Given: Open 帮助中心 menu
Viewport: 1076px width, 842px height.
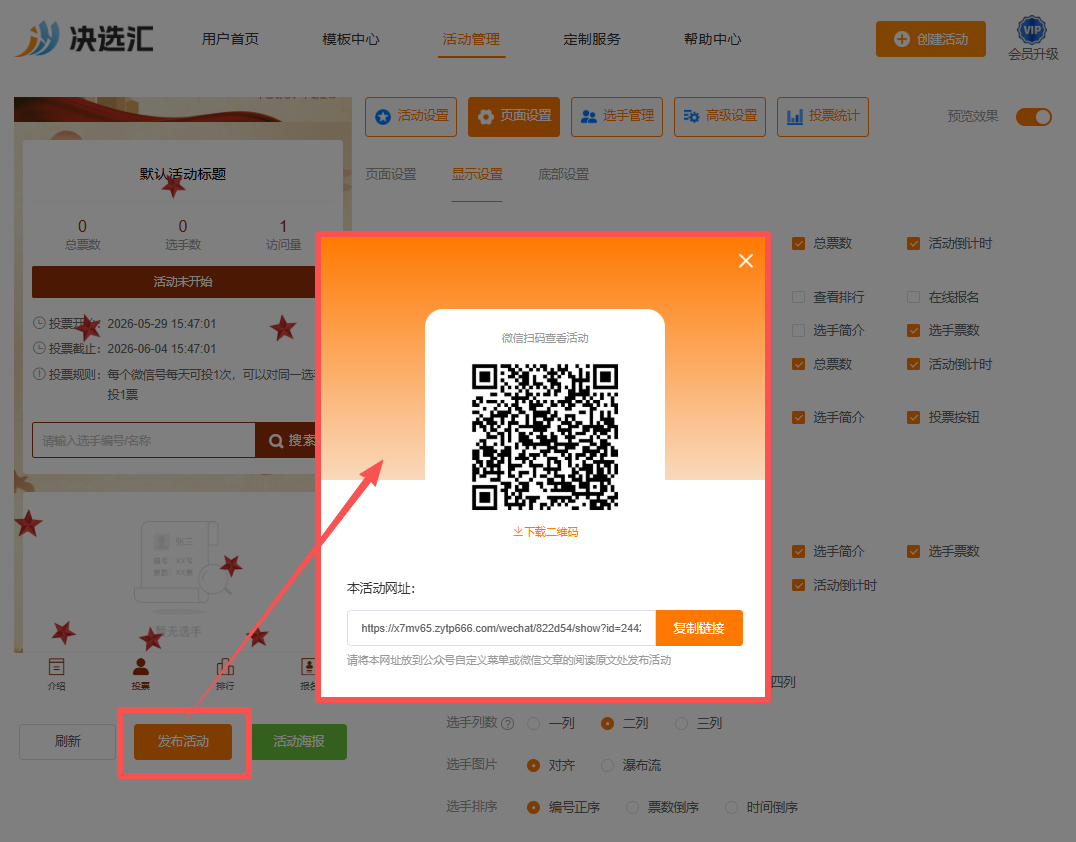Looking at the screenshot, I should coord(712,39).
